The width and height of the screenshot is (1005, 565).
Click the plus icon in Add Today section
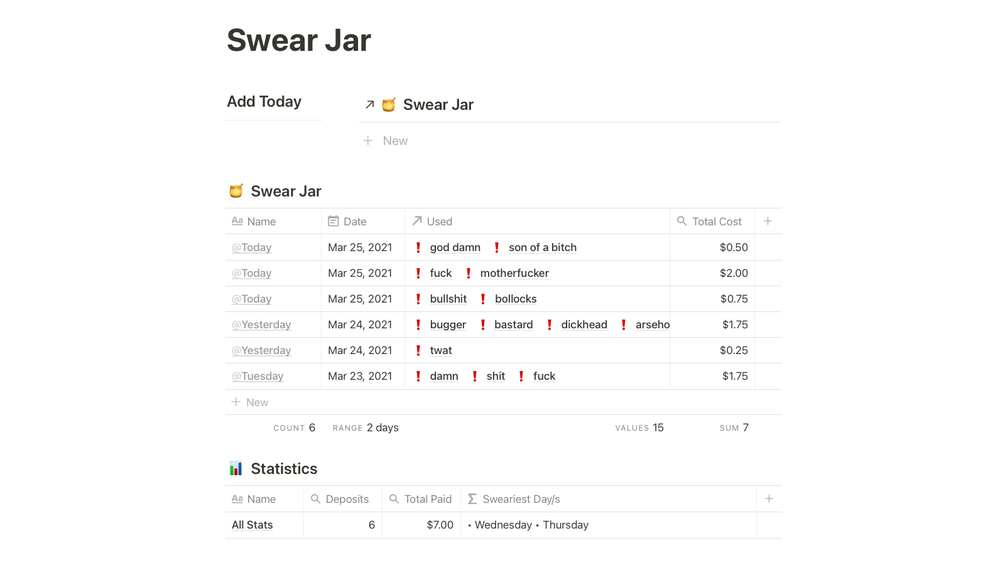click(x=368, y=141)
